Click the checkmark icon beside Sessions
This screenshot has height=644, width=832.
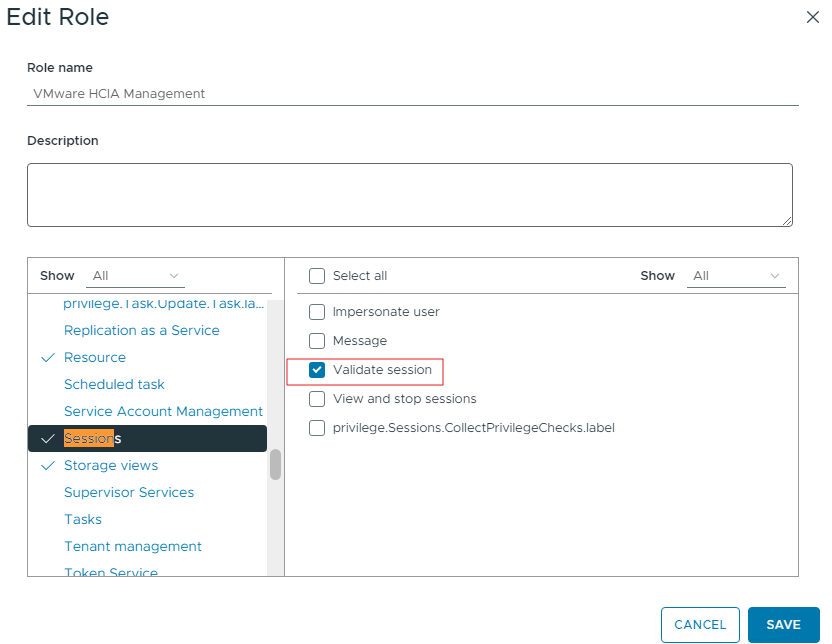48,438
